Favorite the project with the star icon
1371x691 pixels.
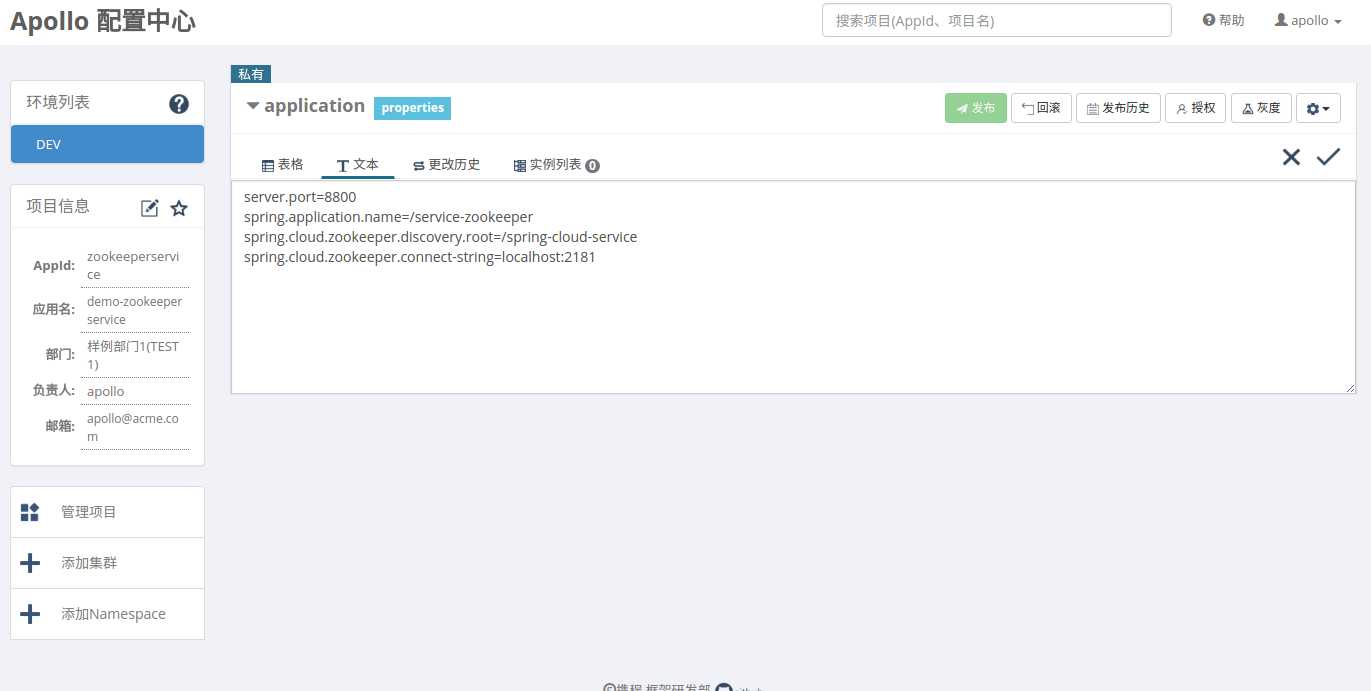coord(179,208)
